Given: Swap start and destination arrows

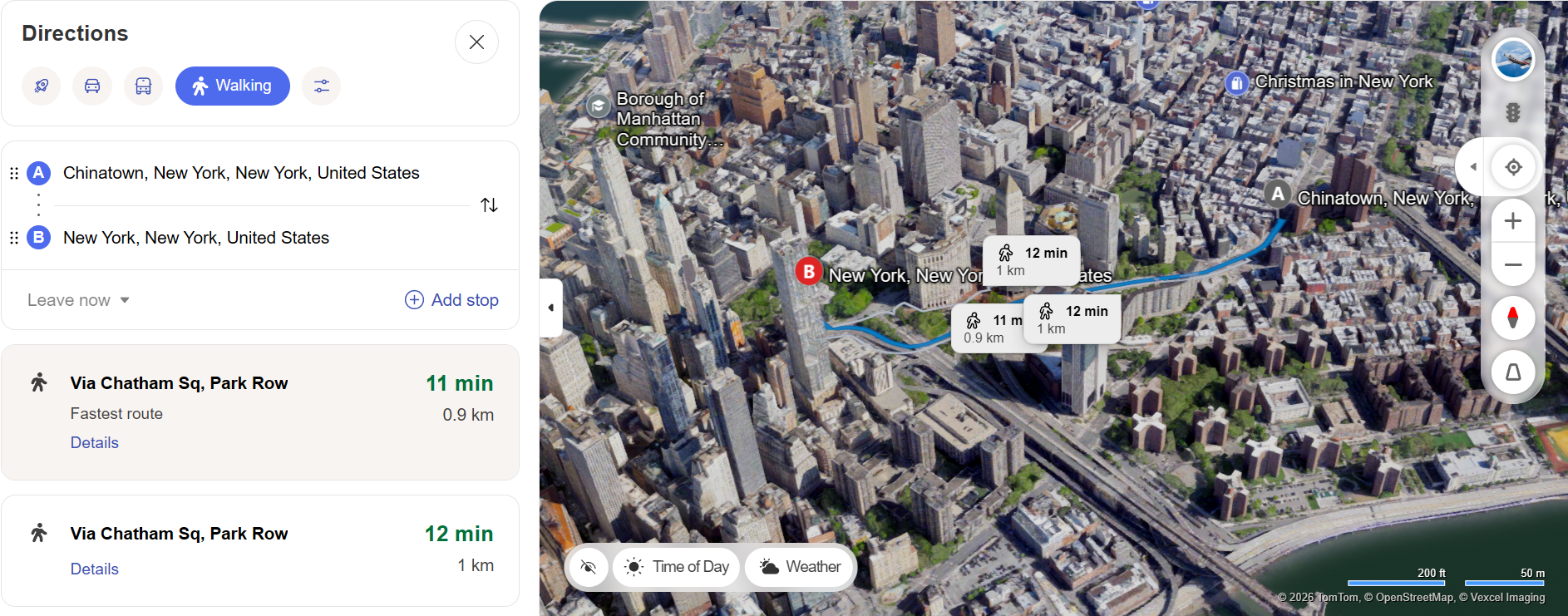Looking at the screenshot, I should [490, 205].
